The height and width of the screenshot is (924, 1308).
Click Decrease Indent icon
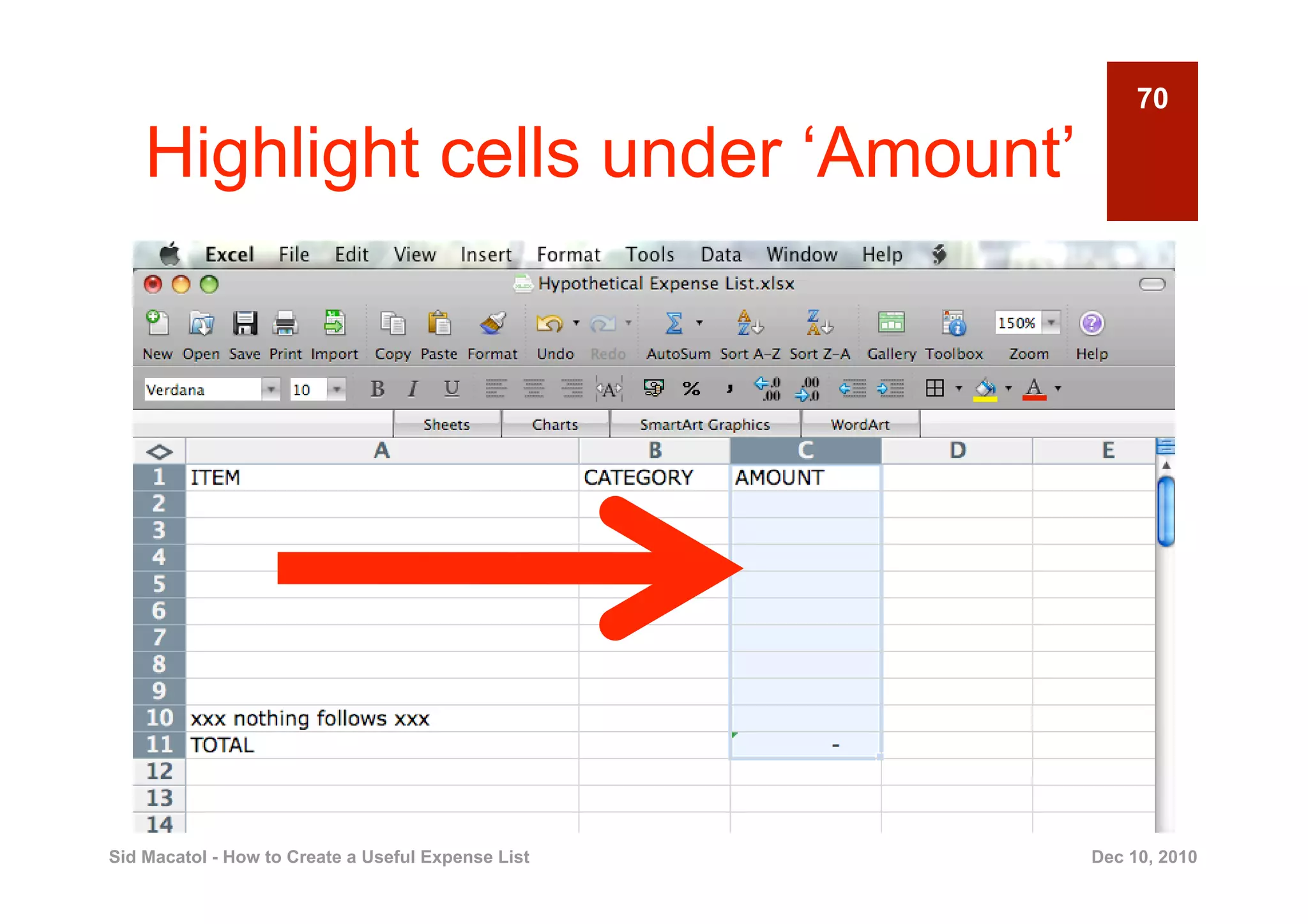[x=853, y=388]
